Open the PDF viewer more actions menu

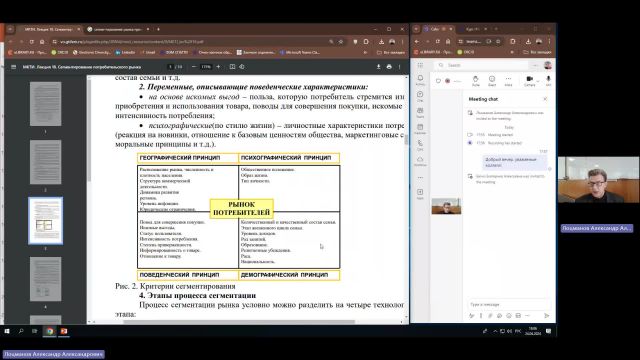tap(400, 67)
